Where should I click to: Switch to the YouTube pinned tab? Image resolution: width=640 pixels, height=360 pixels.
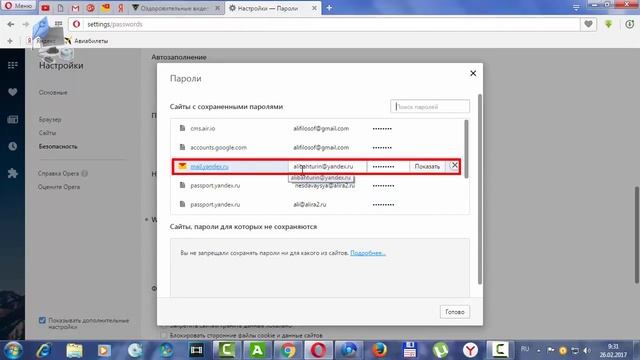[x=45, y=8]
